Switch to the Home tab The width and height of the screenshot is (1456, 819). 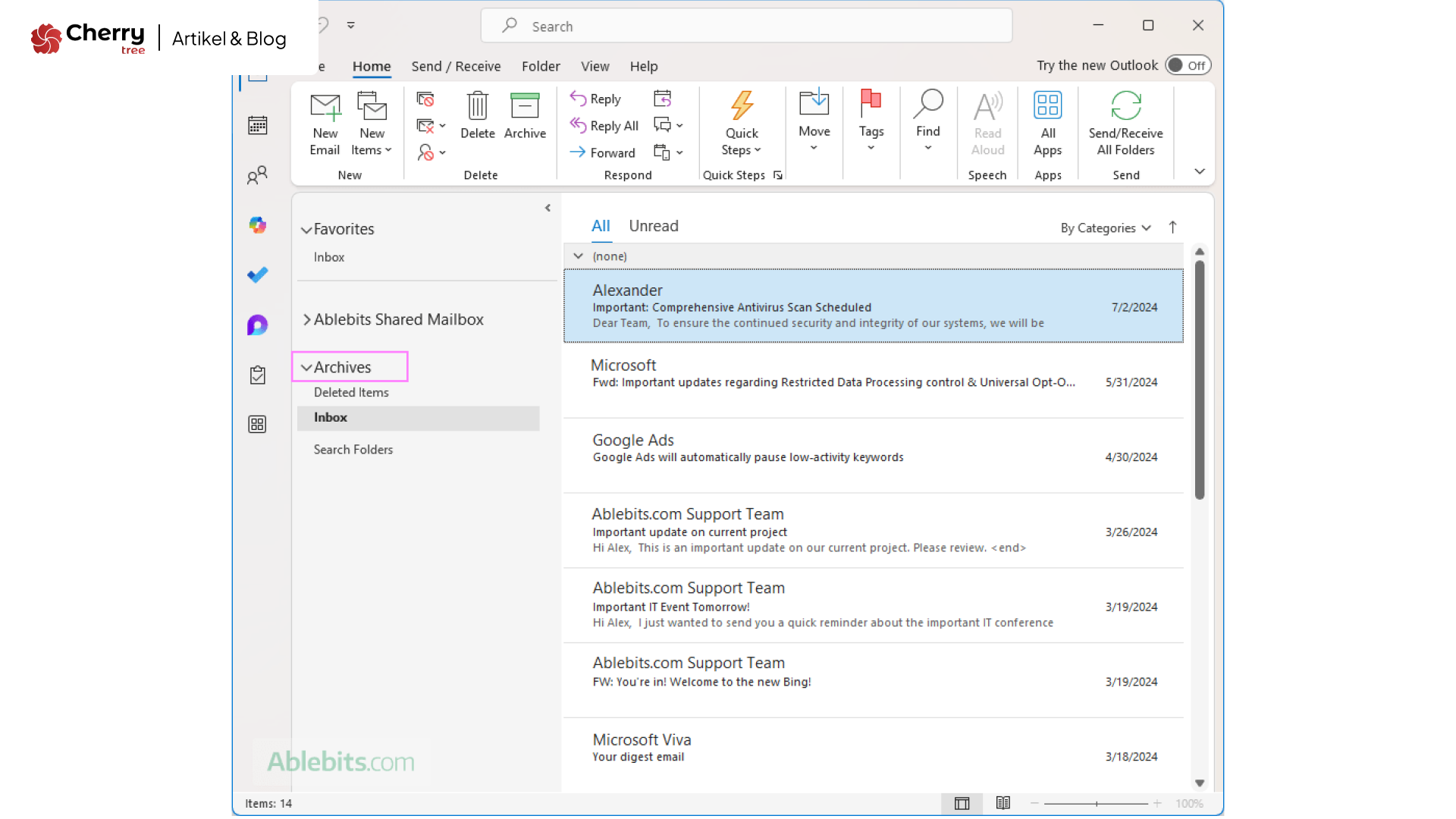tap(372, 66)
